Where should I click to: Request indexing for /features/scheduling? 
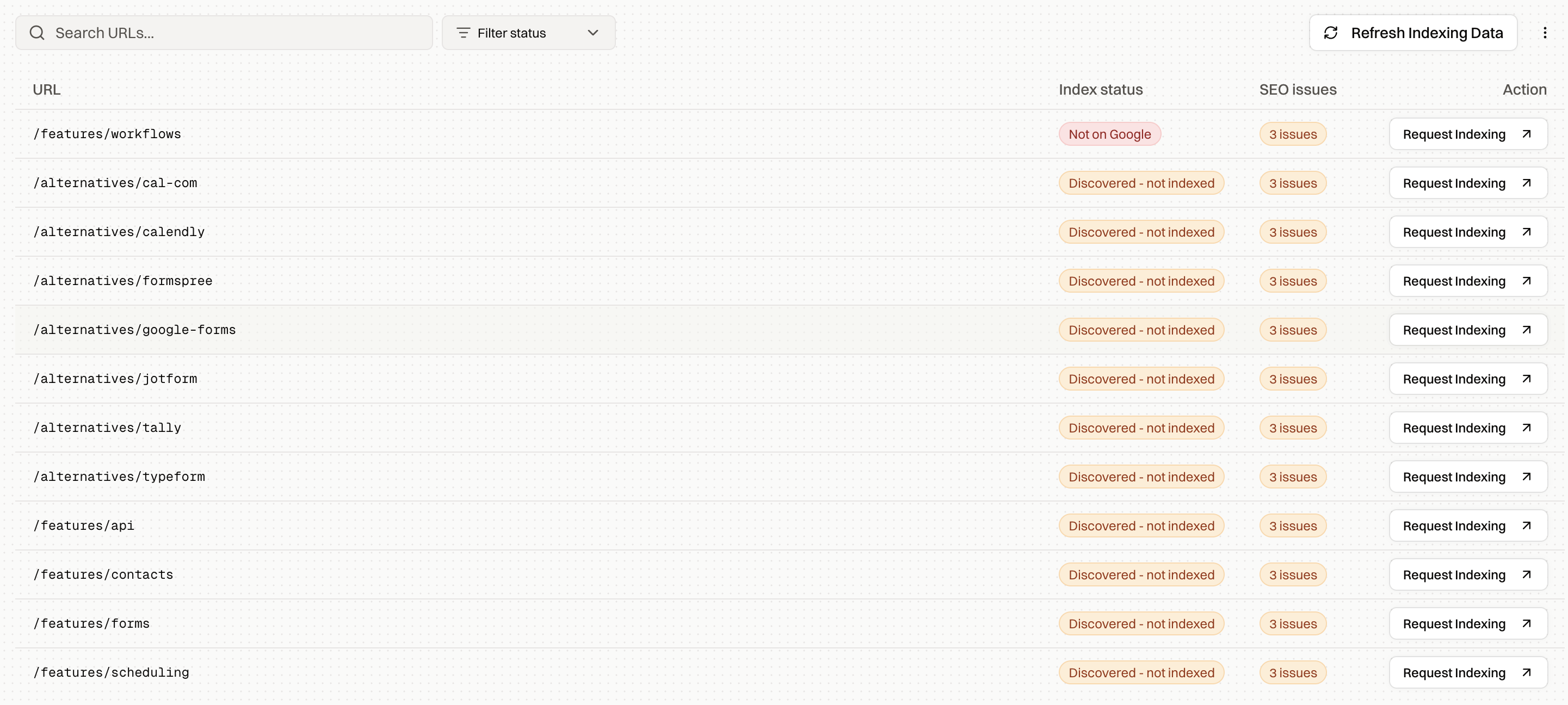[x=1468, y=673]
